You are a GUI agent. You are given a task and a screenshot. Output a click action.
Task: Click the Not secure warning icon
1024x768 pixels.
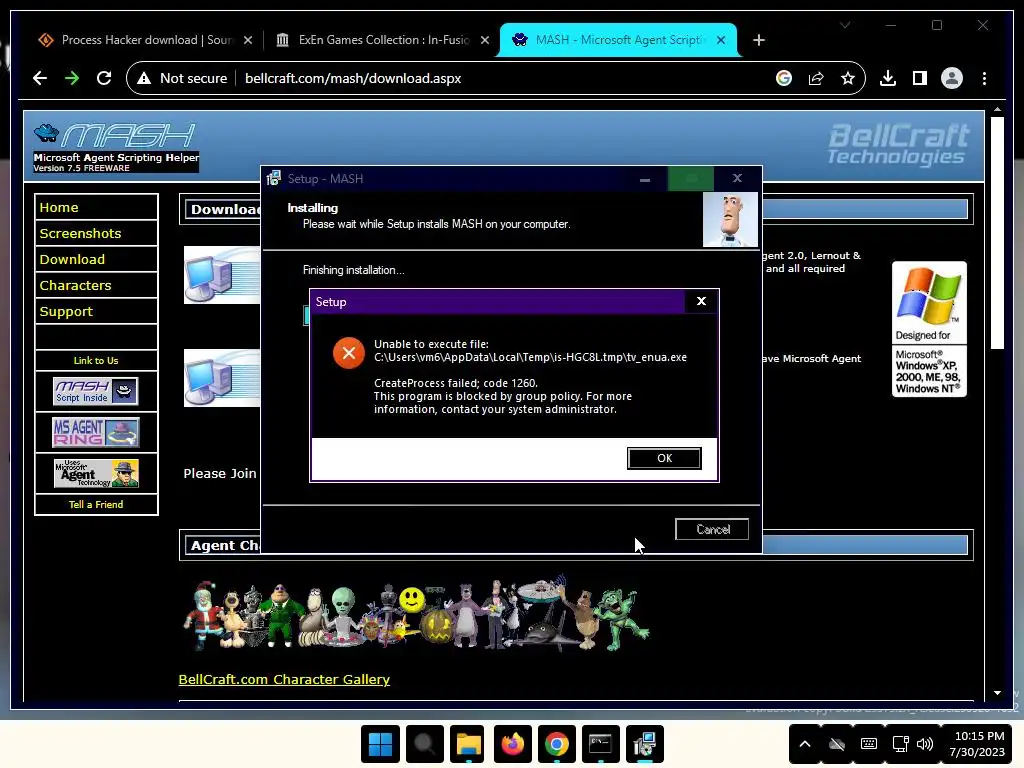tap(144, 78)
